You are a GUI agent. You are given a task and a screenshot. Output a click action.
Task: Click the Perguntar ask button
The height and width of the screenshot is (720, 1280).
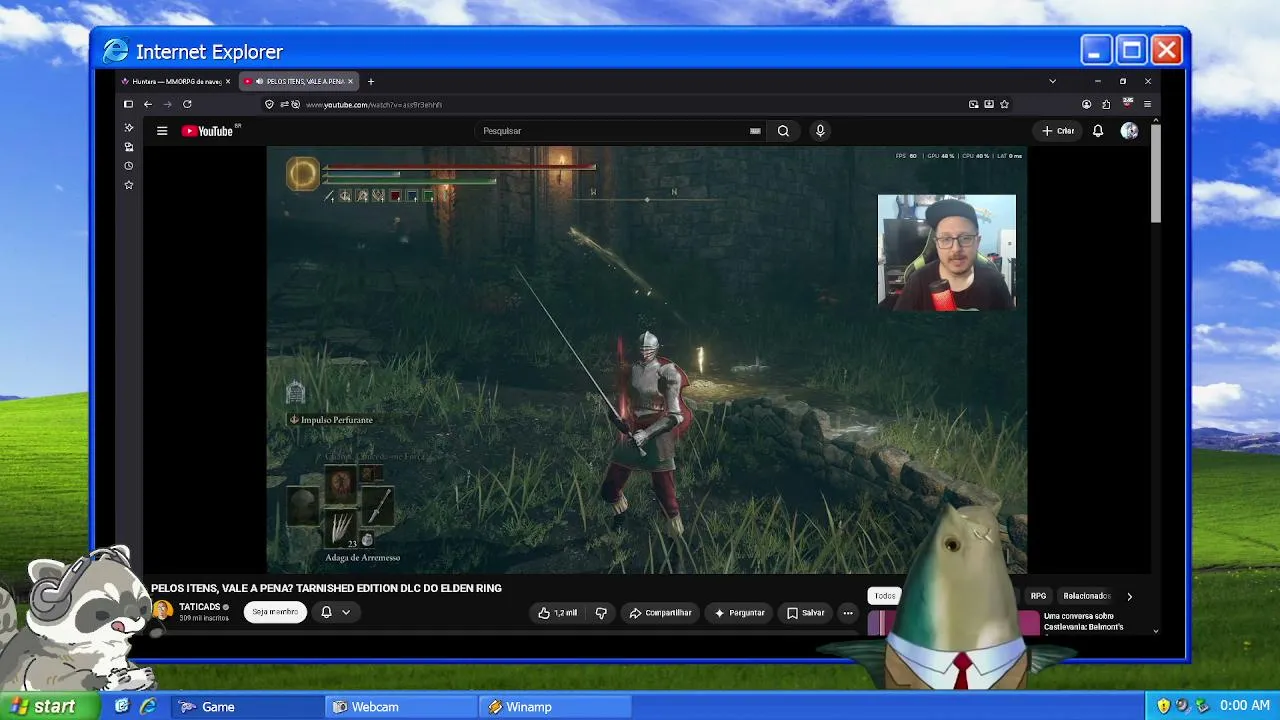point(739,613)
